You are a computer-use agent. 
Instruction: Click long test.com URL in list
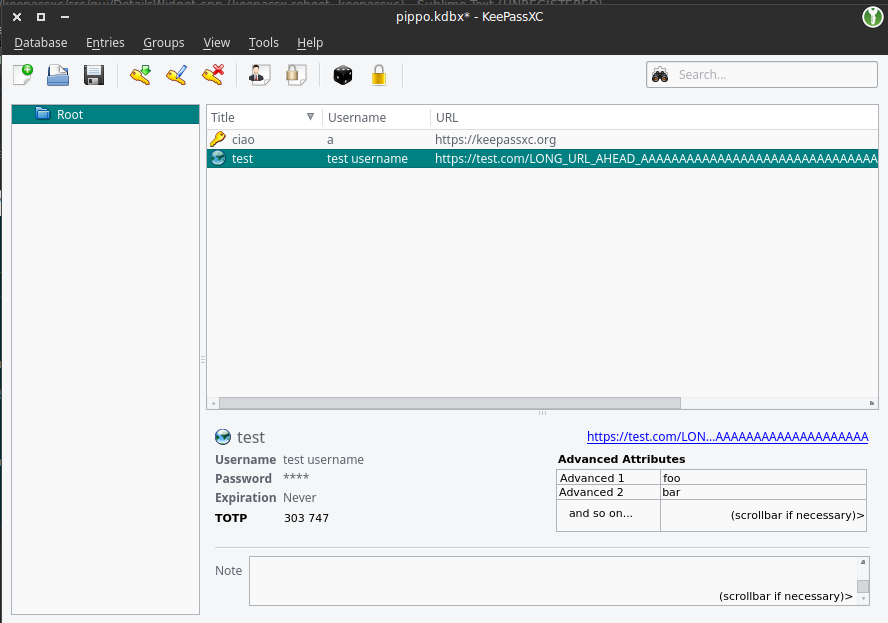[656, 159]
